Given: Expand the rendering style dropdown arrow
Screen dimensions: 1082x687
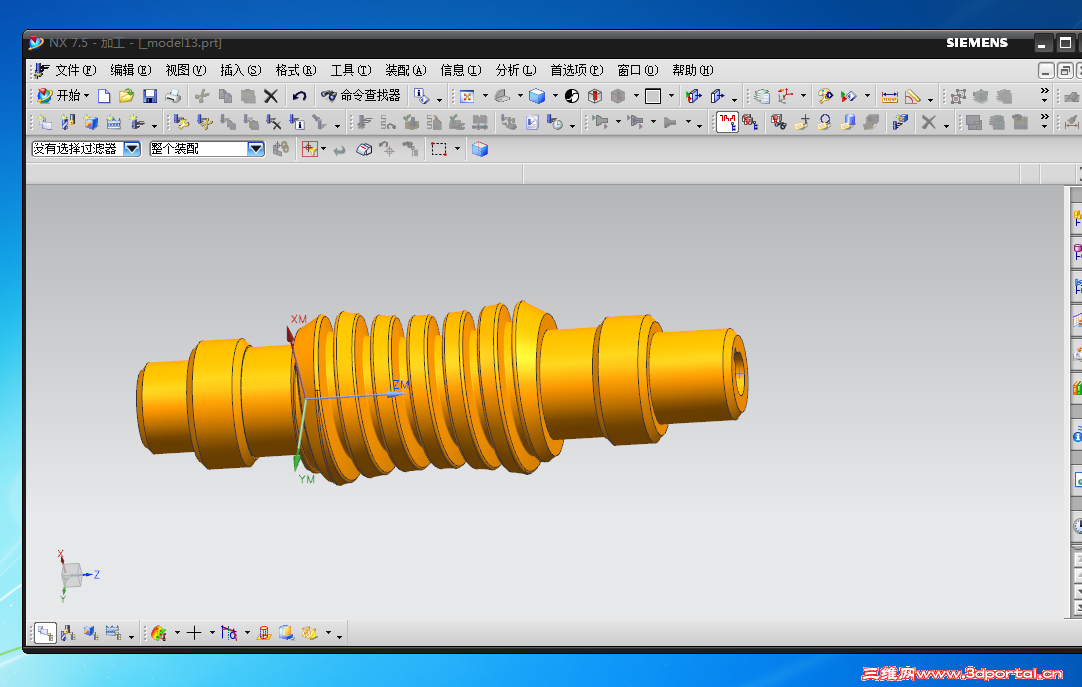Looking at the screenshot, I should (555, 96).
